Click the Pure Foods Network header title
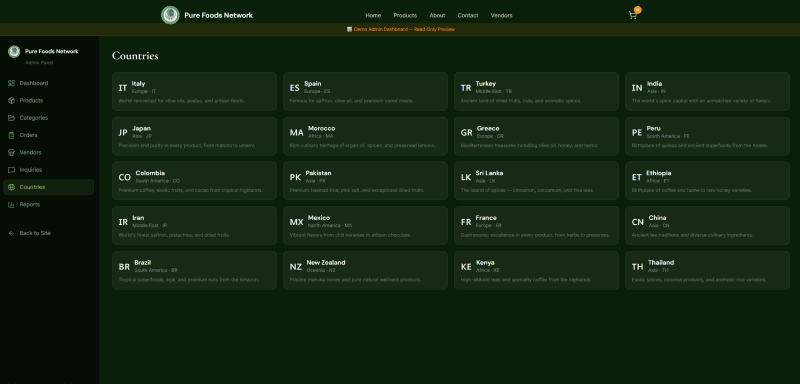The width and height of the screenshot is (800, 384). [218, 15]
